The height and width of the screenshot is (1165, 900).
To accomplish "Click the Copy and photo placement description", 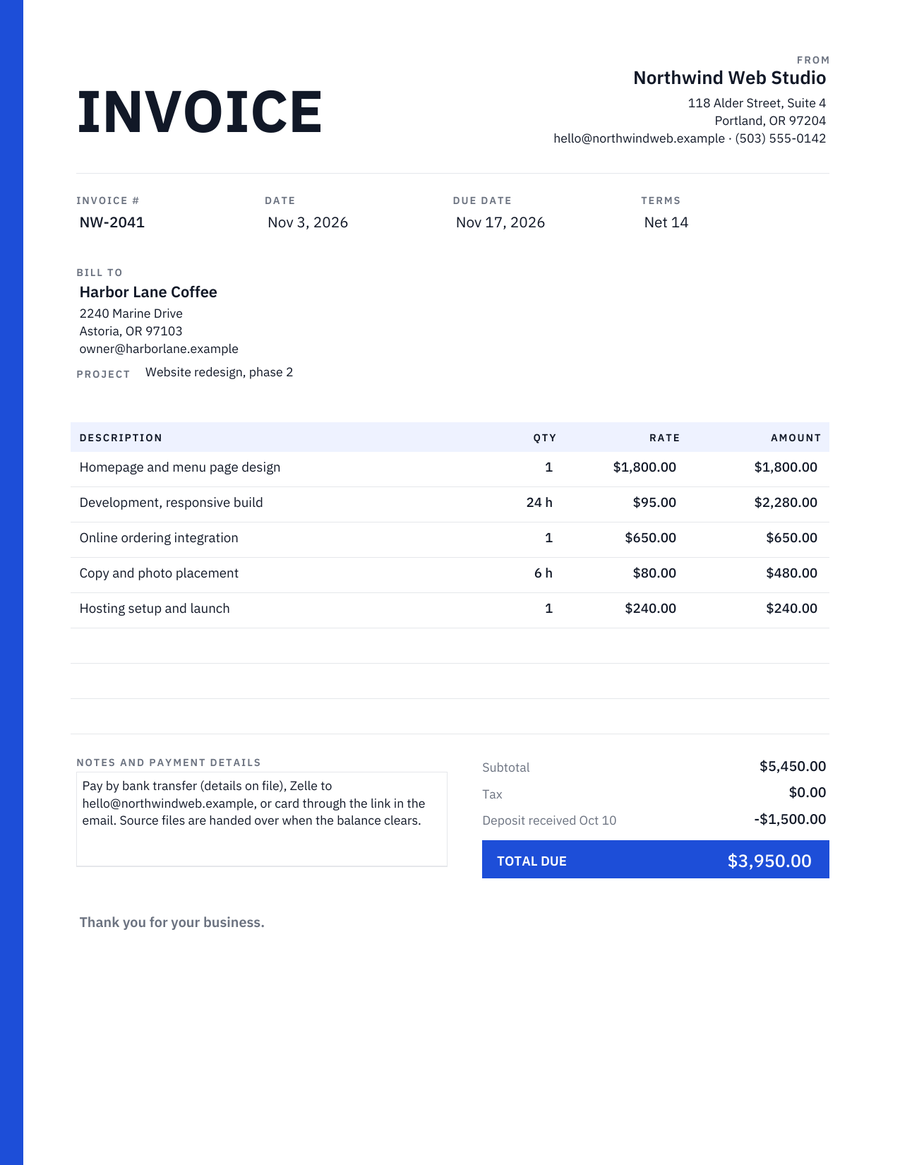I will (x=159, y=573).
